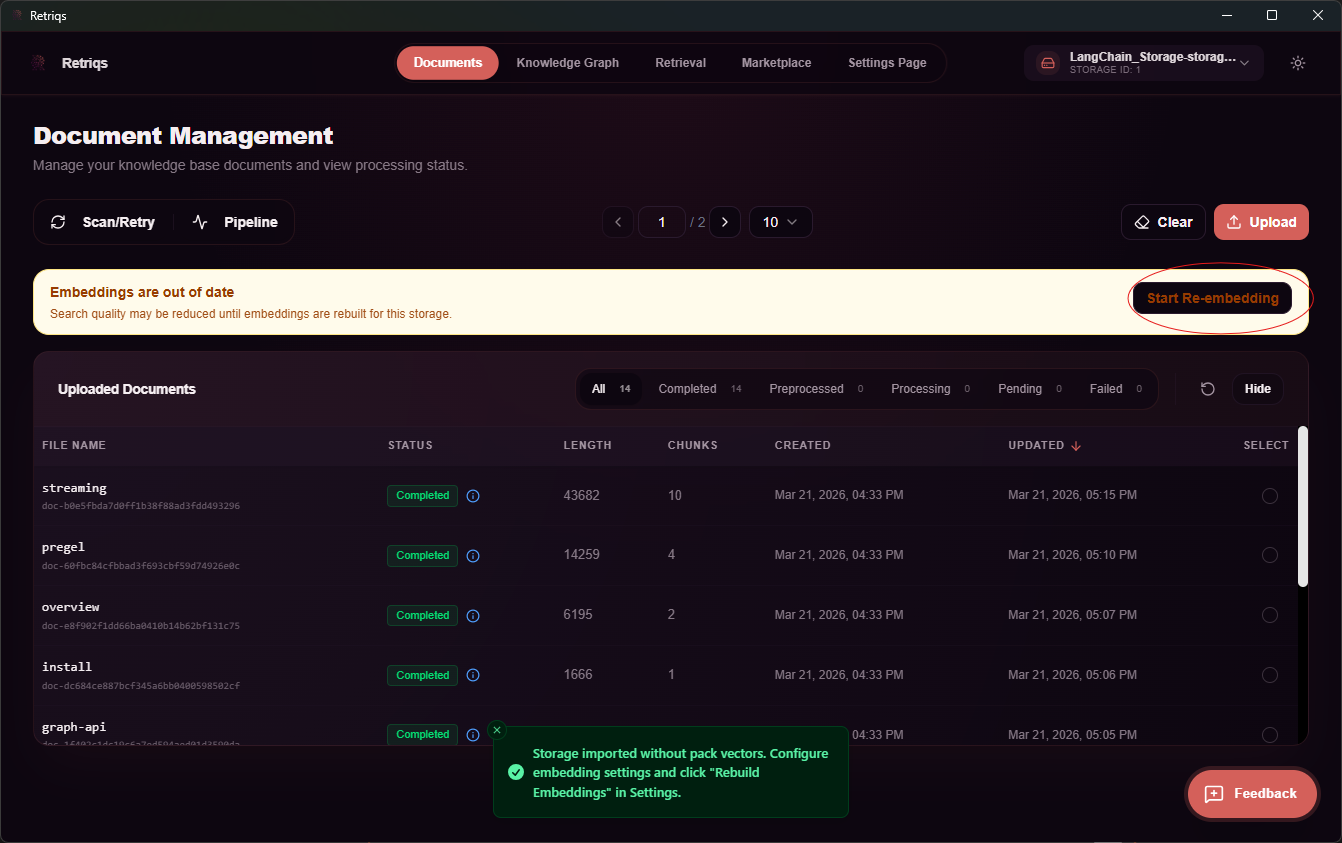The height and width of the screenshot is (843, 1342).
Task: Select the streaming document radio circle
Action: click(1269, 496)
